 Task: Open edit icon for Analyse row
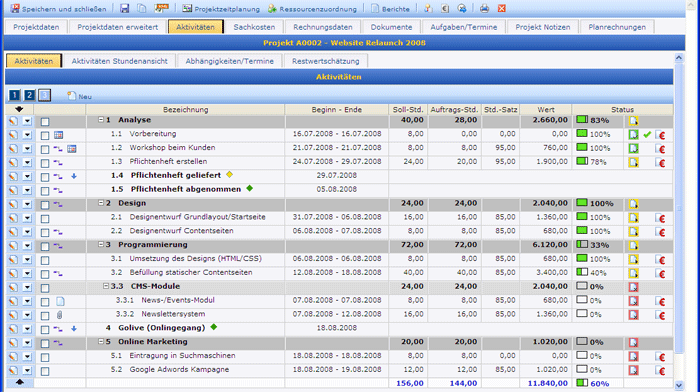click(x=13, y=121)
